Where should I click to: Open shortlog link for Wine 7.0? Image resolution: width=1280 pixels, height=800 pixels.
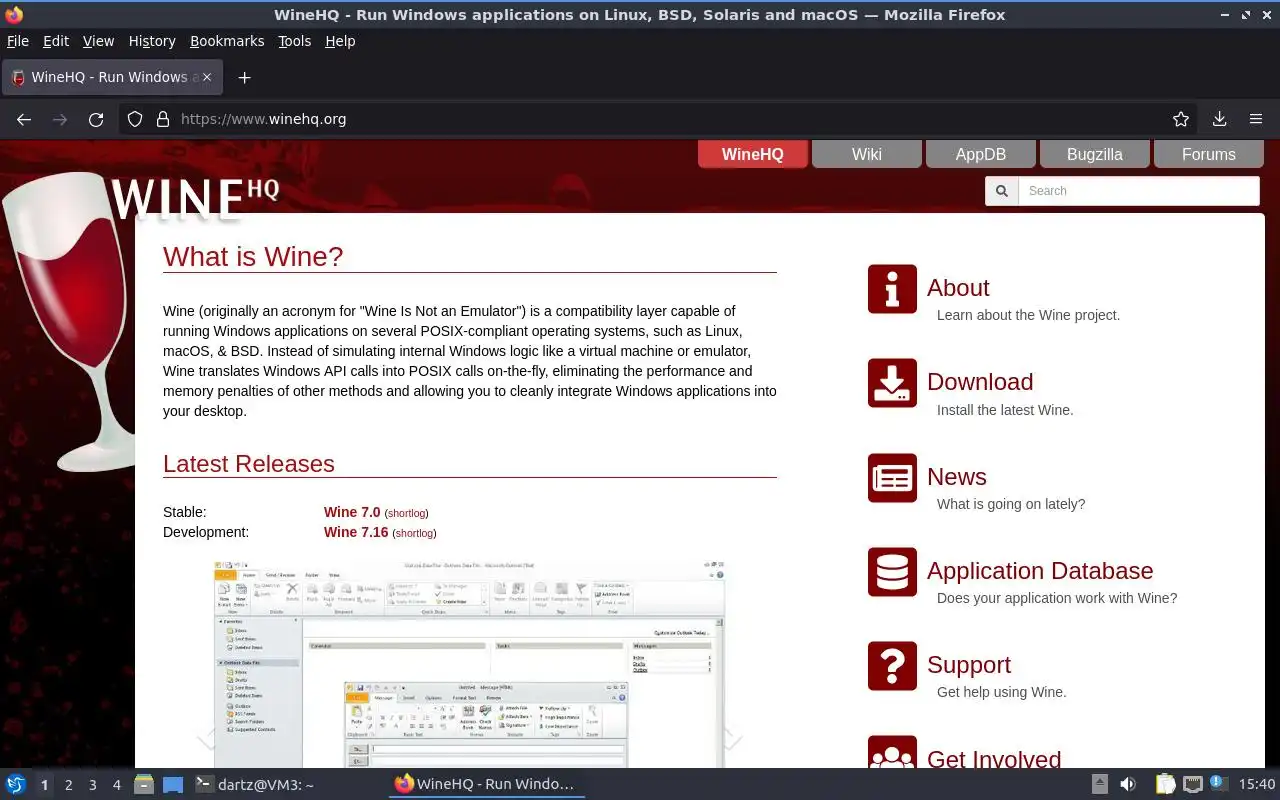click(x=406, y=514)
